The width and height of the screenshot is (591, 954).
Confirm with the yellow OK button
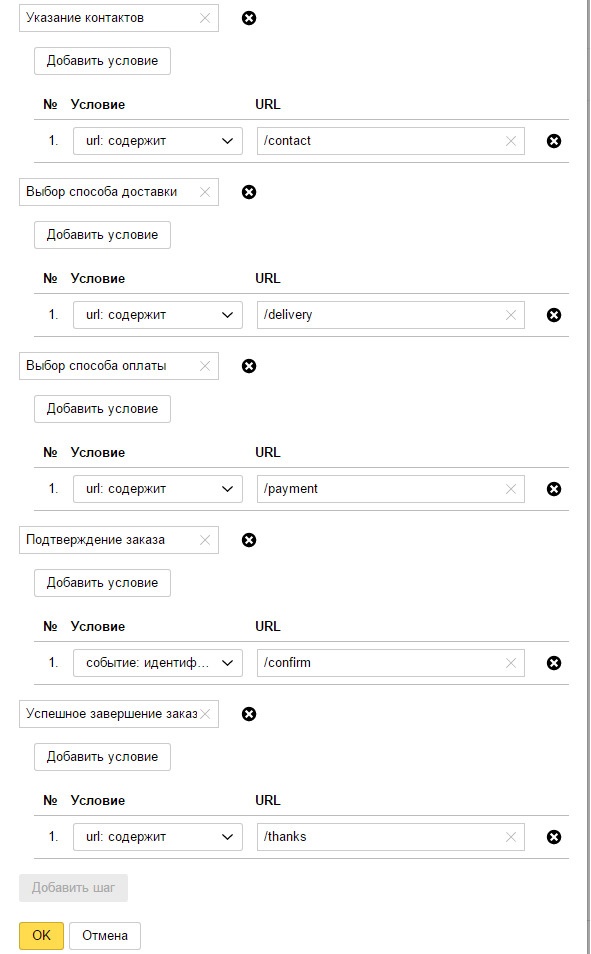pos(41,936)
